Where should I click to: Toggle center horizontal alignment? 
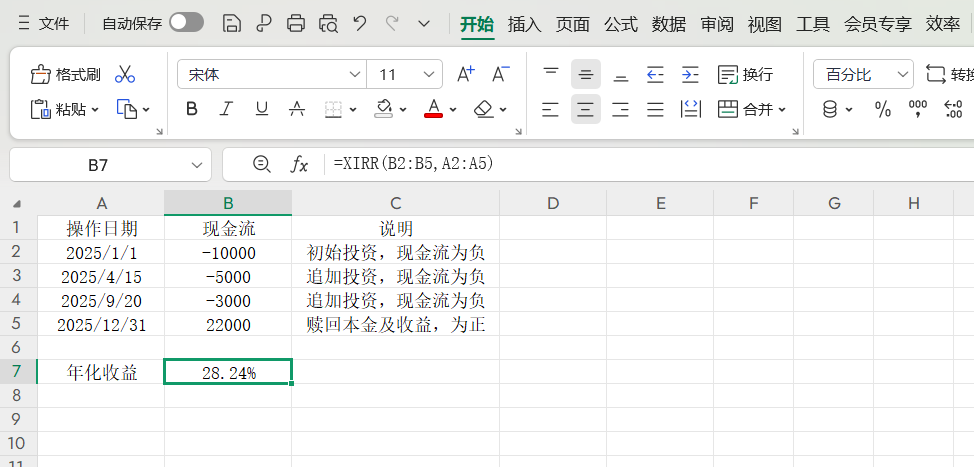click(586, 109)
